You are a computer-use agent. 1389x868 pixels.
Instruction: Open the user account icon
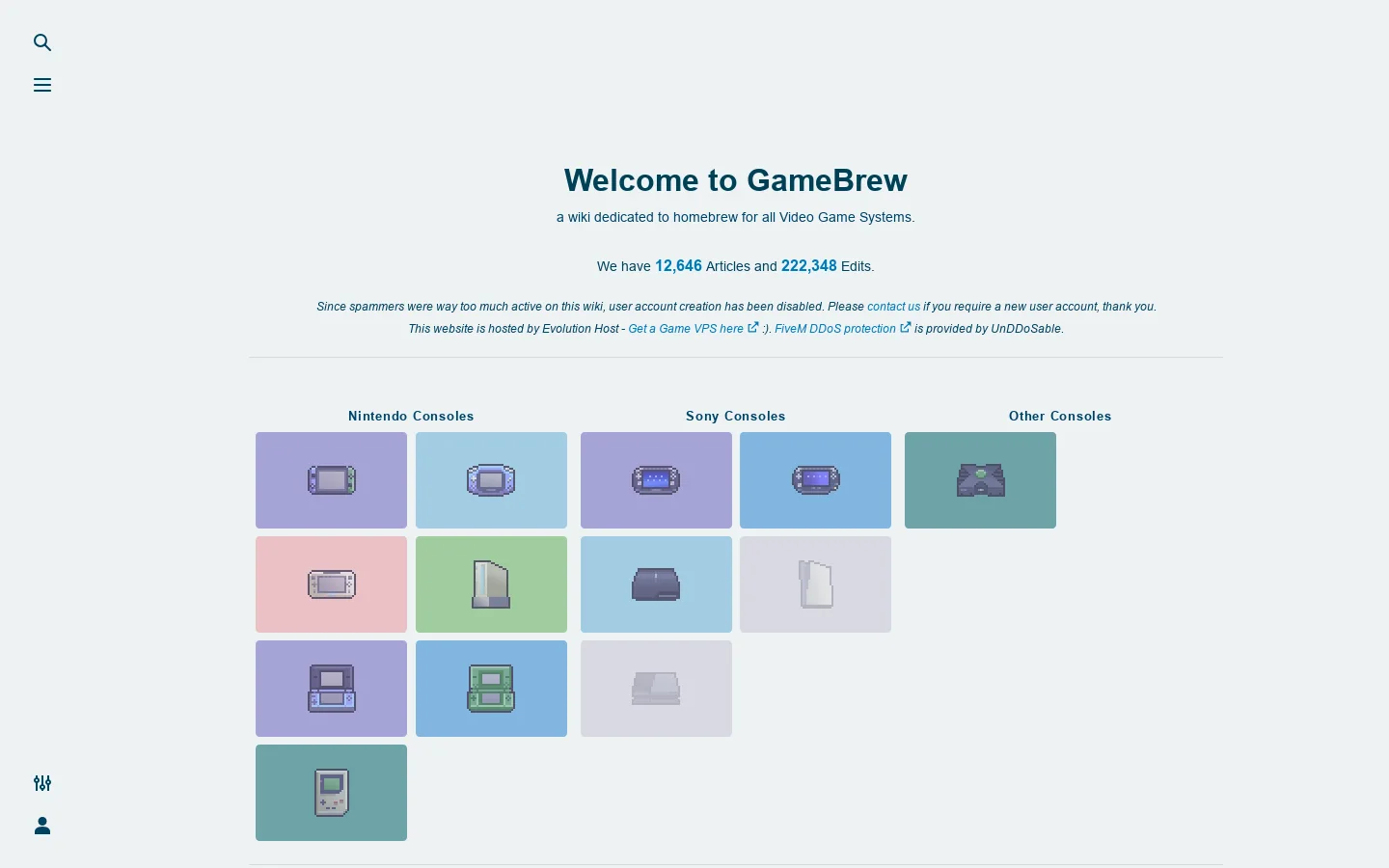coord(42,826)
